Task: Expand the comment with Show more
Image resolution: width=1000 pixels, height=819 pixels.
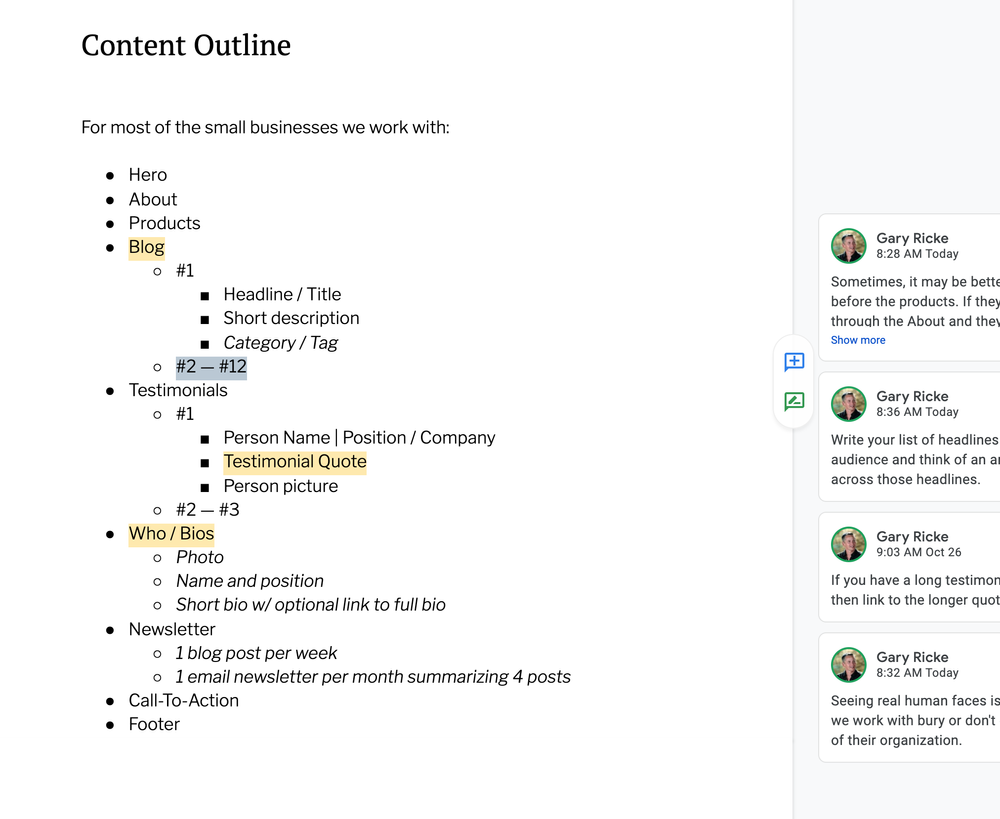Action: click(x=858, y=340)
